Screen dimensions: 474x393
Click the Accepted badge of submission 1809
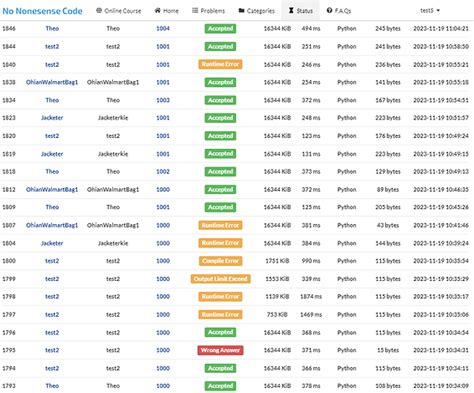click(220, 207)
